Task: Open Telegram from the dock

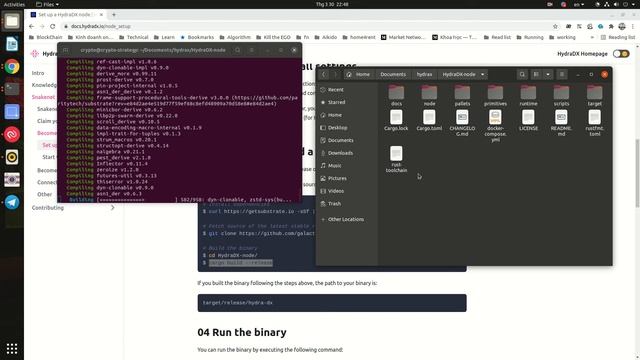Action: click(12, 202)
